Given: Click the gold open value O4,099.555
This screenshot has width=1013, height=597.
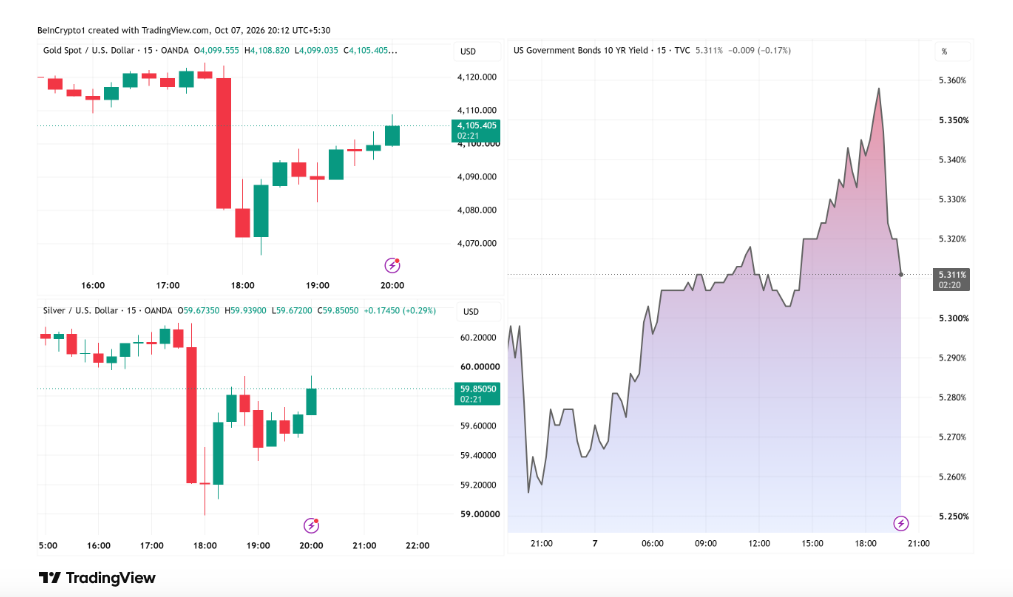Looking at the screenshot, I should tap(216, 50).
